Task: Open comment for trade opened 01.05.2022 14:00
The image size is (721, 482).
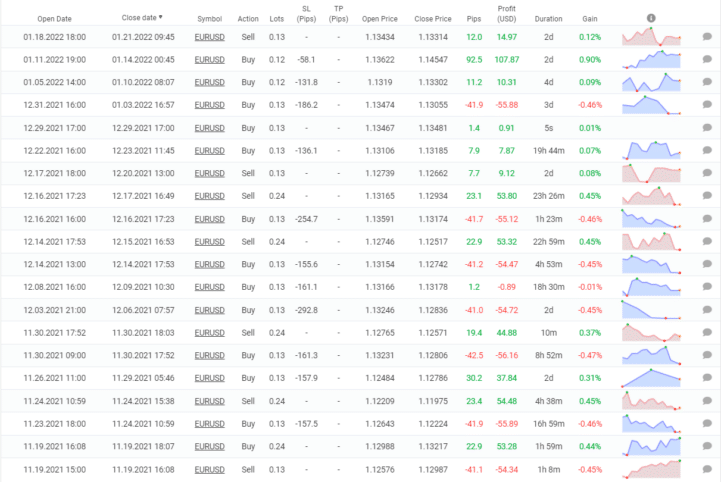Action: point(707,81)
